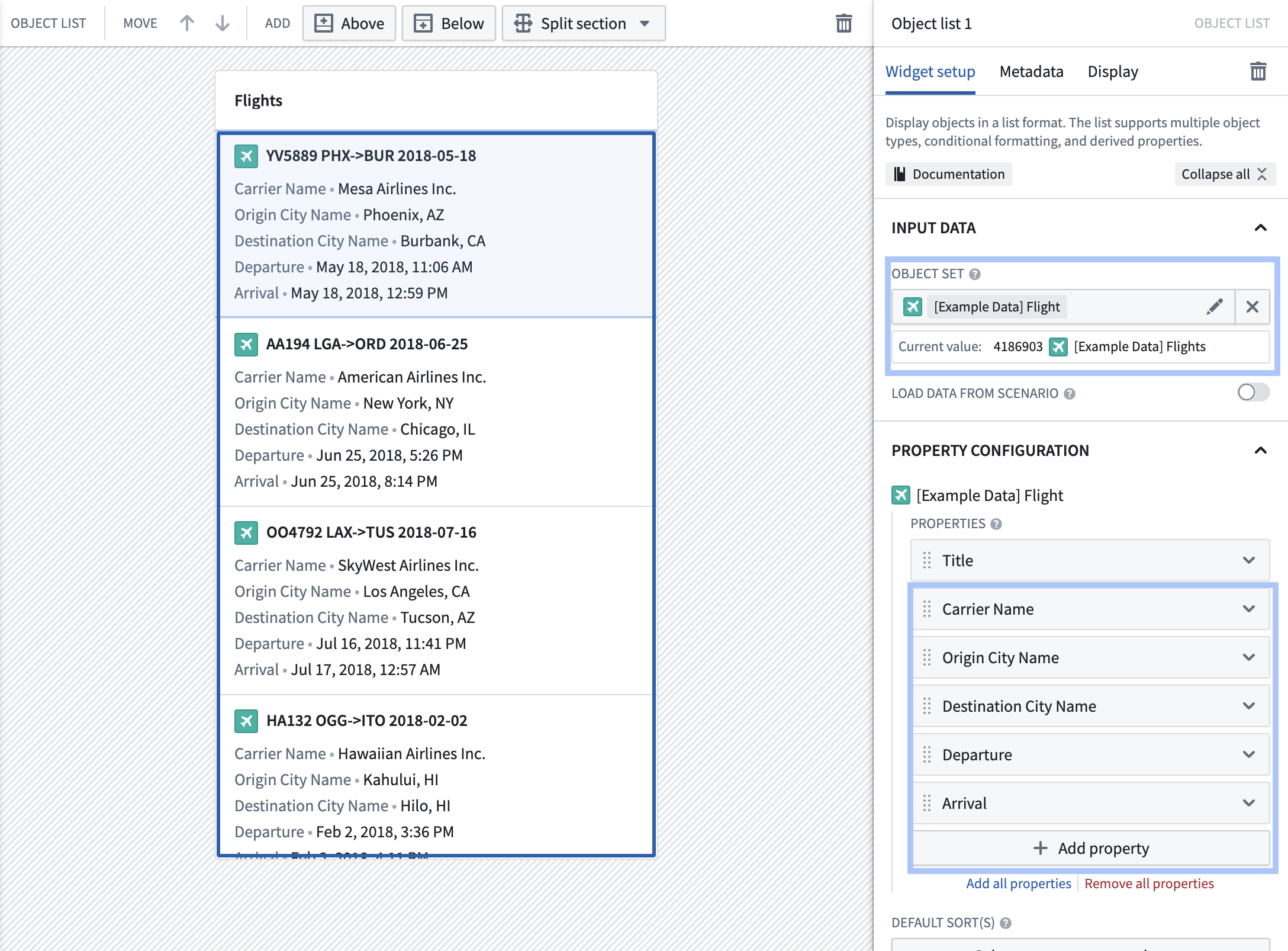Open help icon next to PROPERTIES
1288x951 pixels.
[996, 524]
